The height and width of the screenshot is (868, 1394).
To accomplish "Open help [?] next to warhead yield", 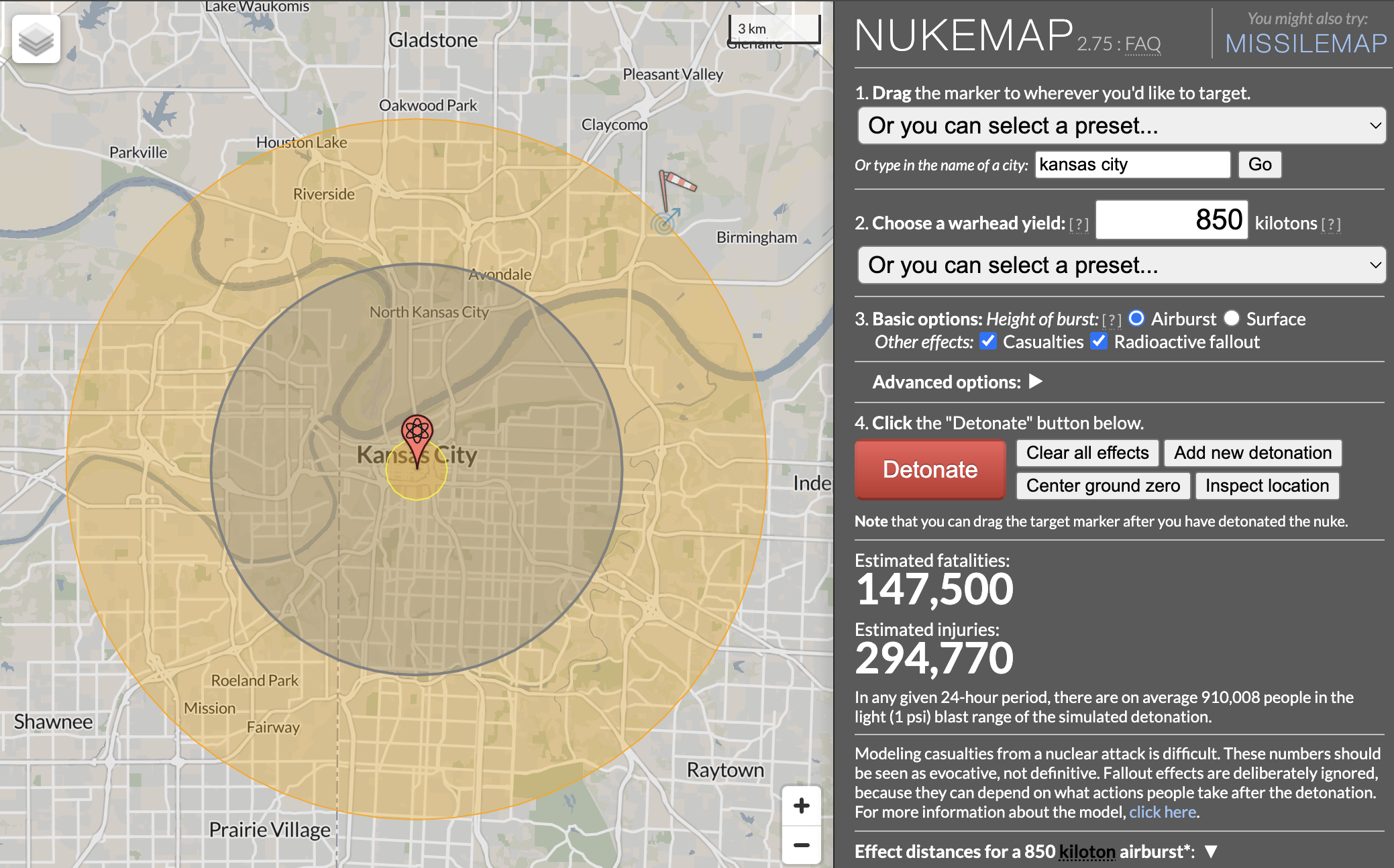I will (x=1079, y=224).
